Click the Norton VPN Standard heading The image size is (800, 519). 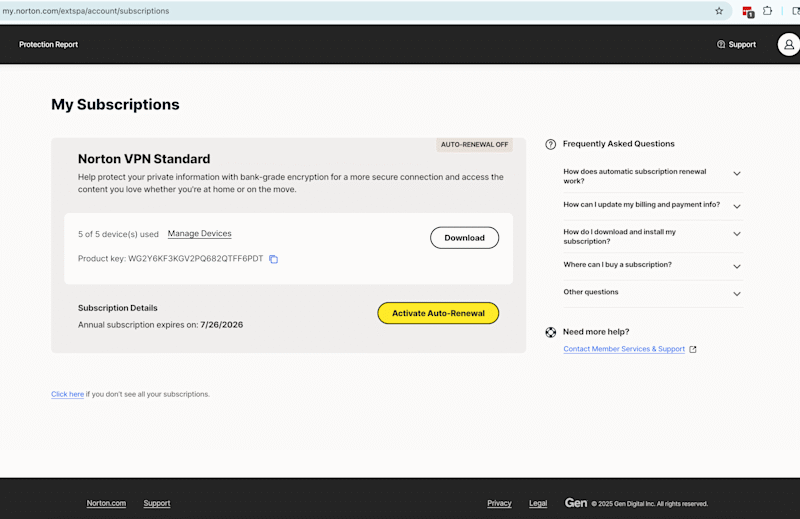(144, 159)
